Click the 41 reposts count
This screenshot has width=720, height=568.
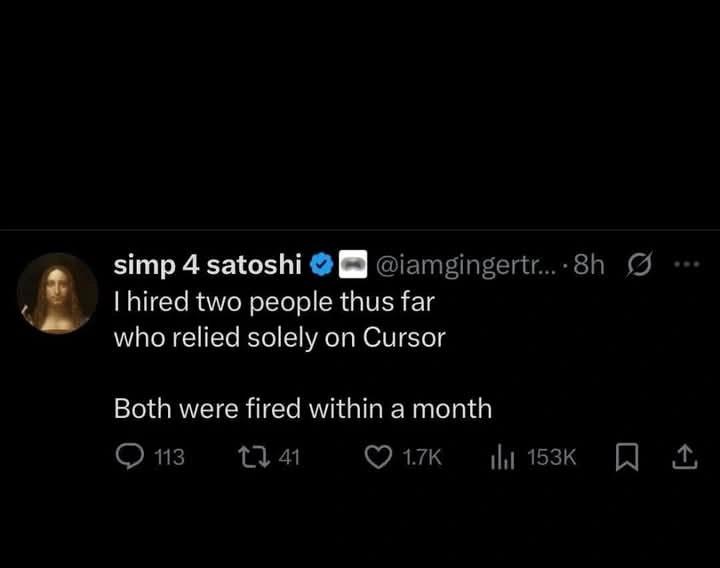click(x=289, y=457)
